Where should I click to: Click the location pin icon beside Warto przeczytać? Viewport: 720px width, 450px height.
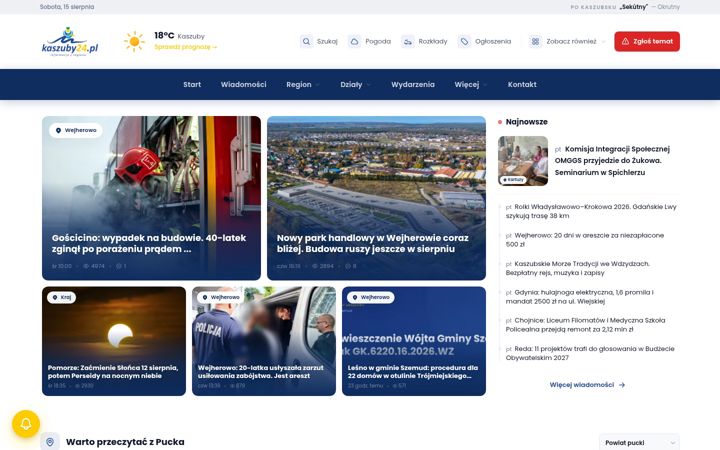click(50, 442)
